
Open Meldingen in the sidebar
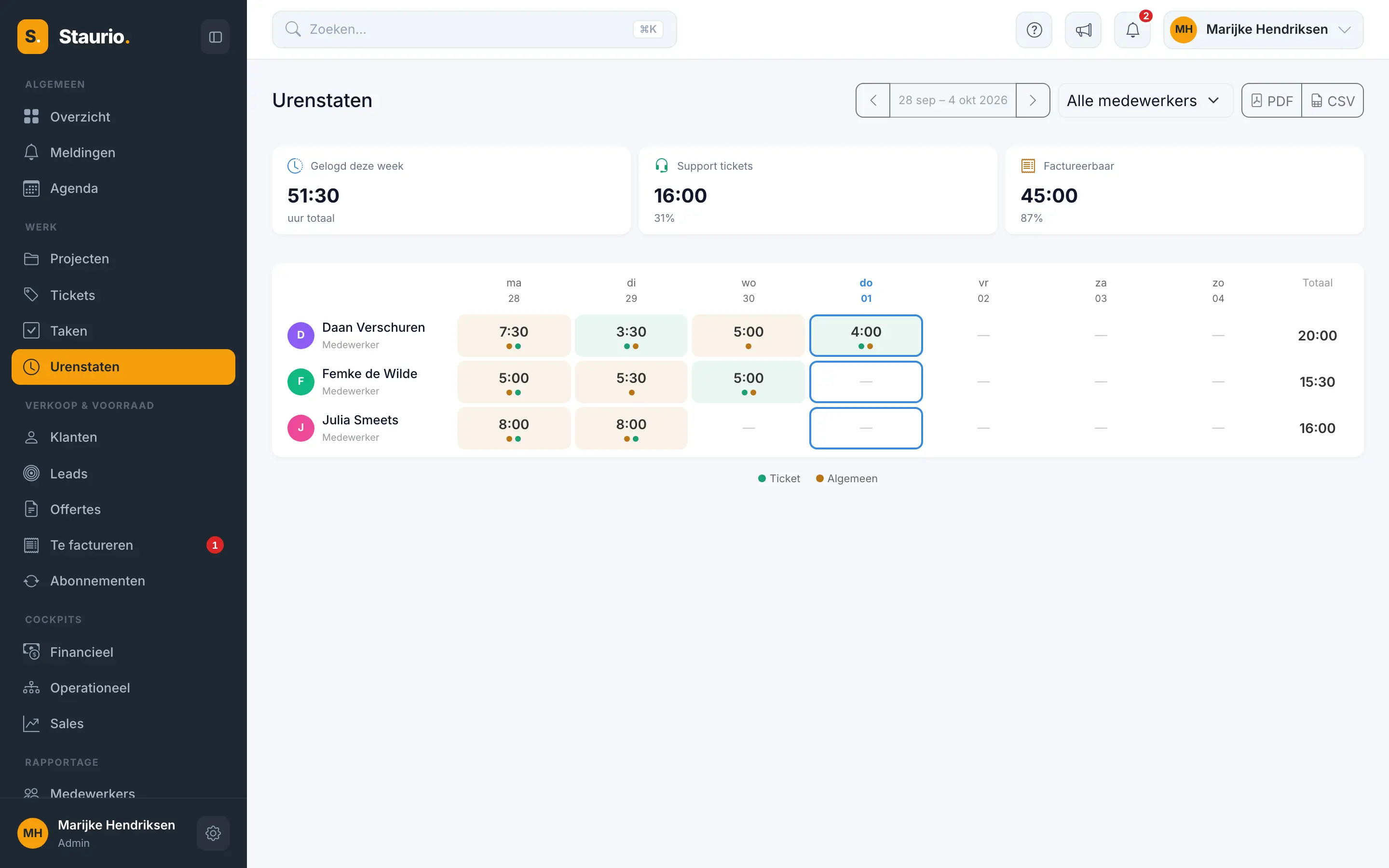click(123, 152)
